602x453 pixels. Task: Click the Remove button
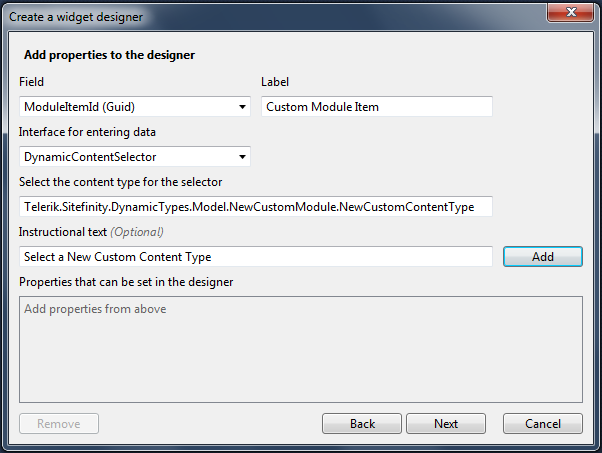click(59, 424)
